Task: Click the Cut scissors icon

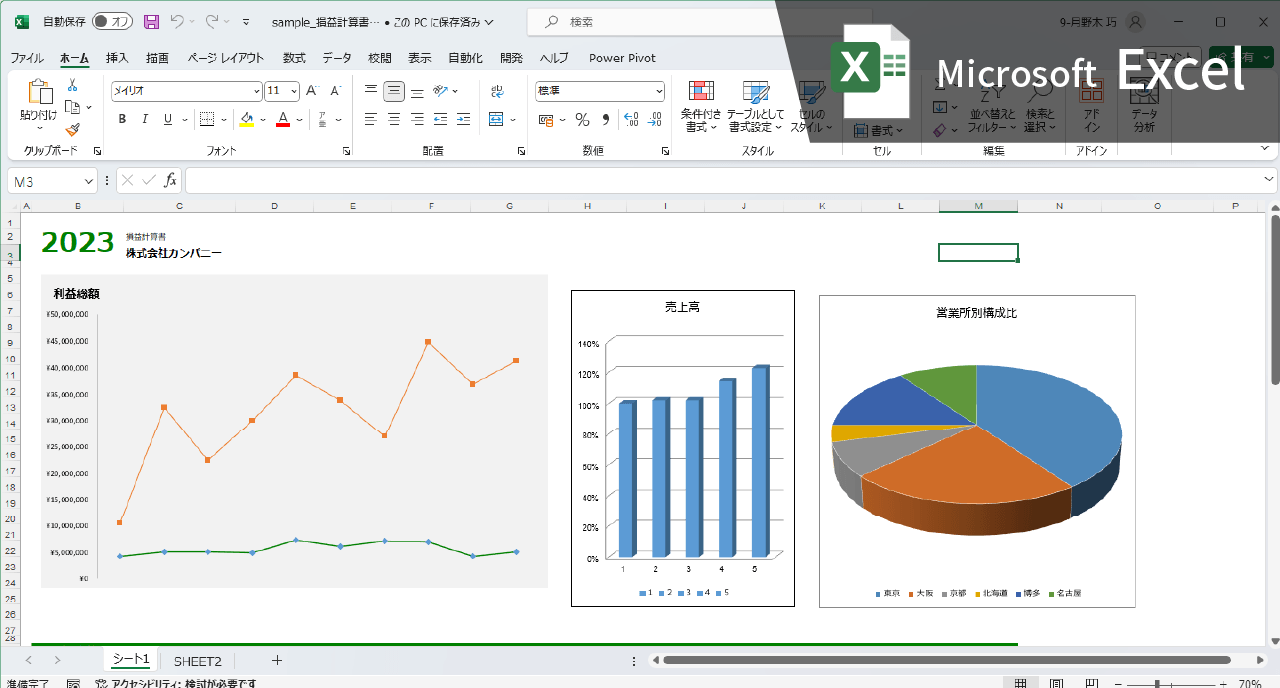Action: [x=72, y=86]
